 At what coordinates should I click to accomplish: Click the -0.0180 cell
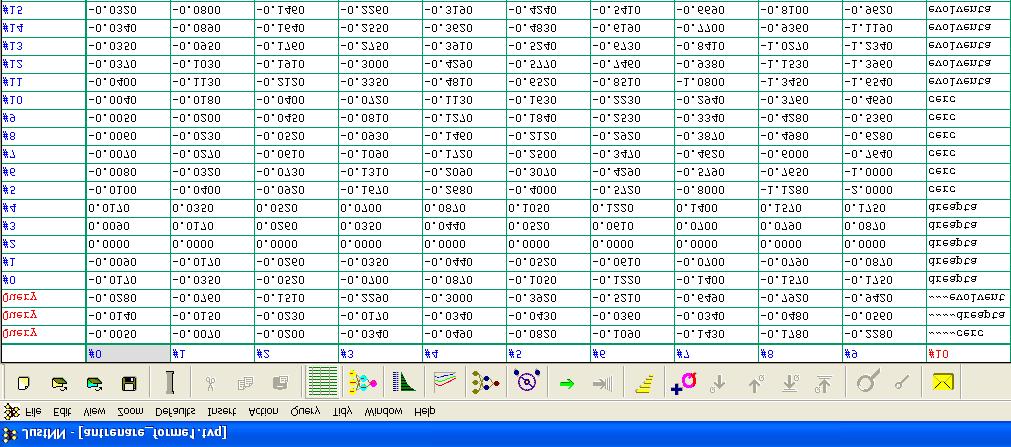212,101
